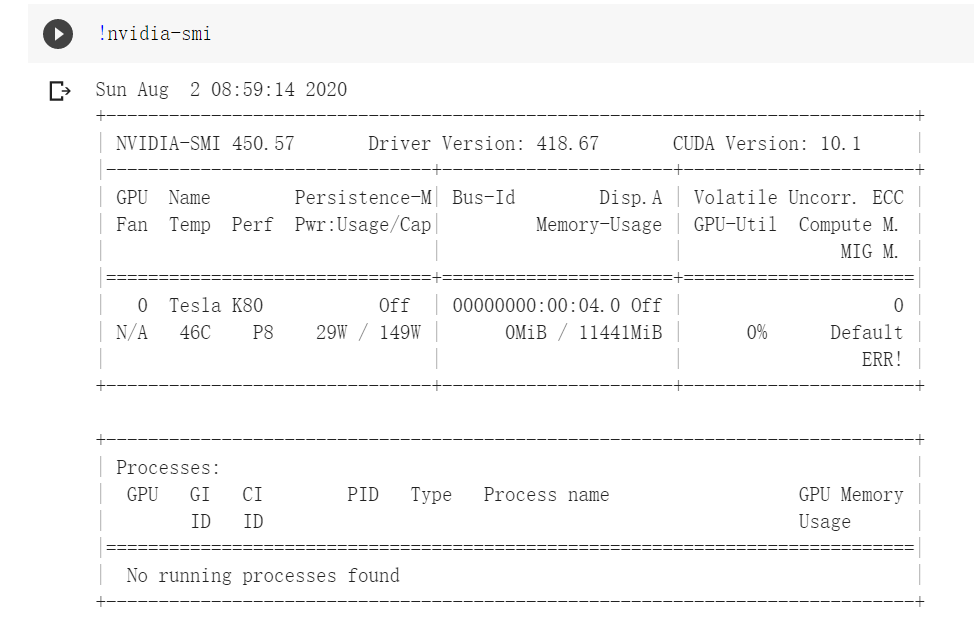Click the No running processes found text
The image size is (974, 621).
click(x=263, y=576)
